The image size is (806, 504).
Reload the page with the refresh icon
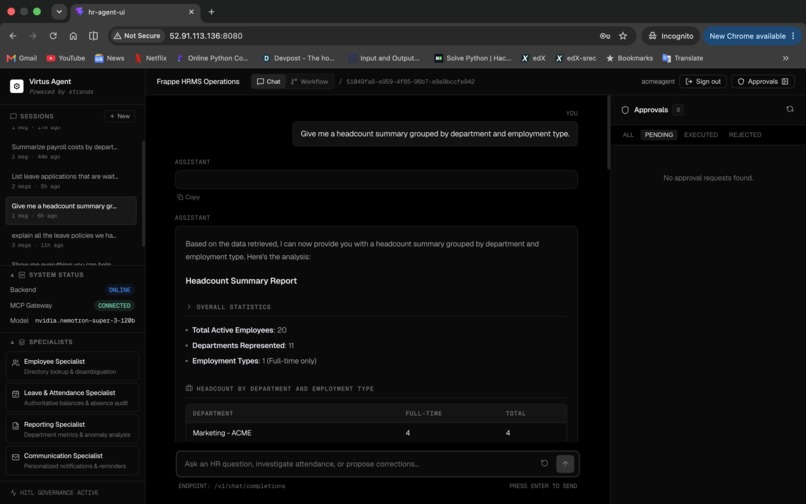[53, 36]
